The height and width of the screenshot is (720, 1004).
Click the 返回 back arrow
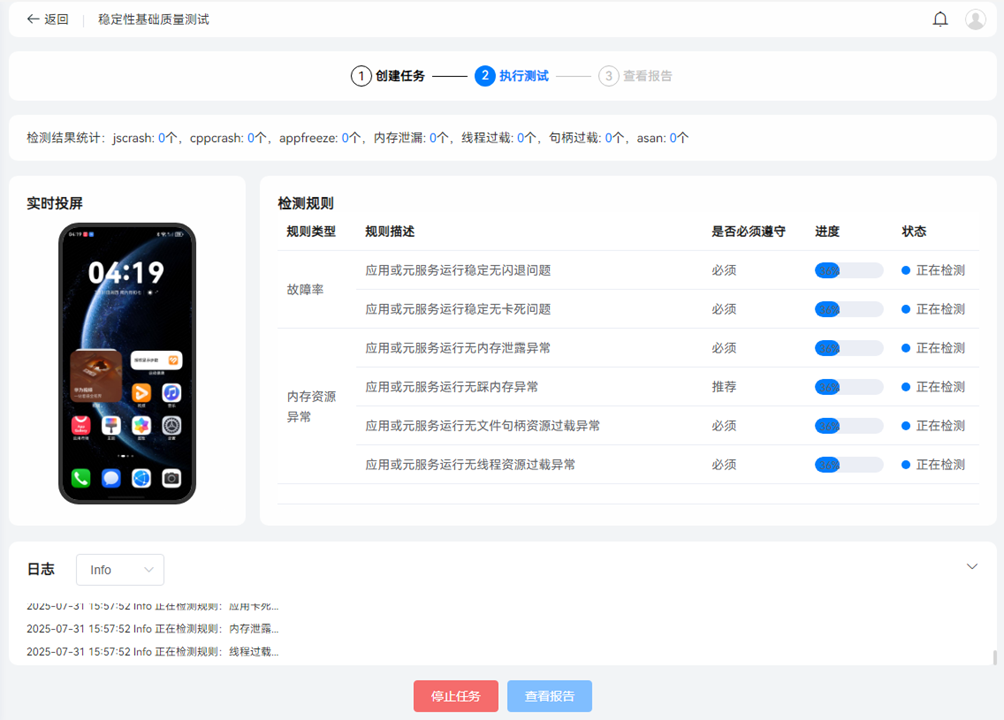47,19
